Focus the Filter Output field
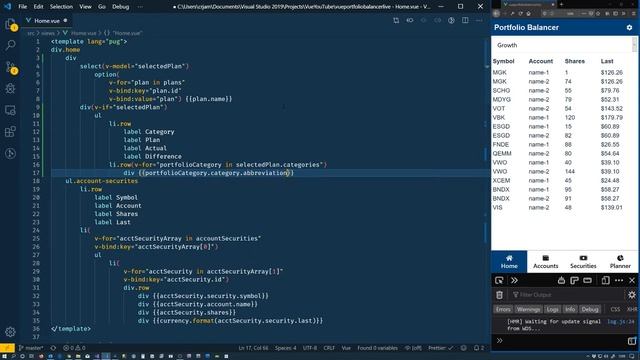 point(567,295)
